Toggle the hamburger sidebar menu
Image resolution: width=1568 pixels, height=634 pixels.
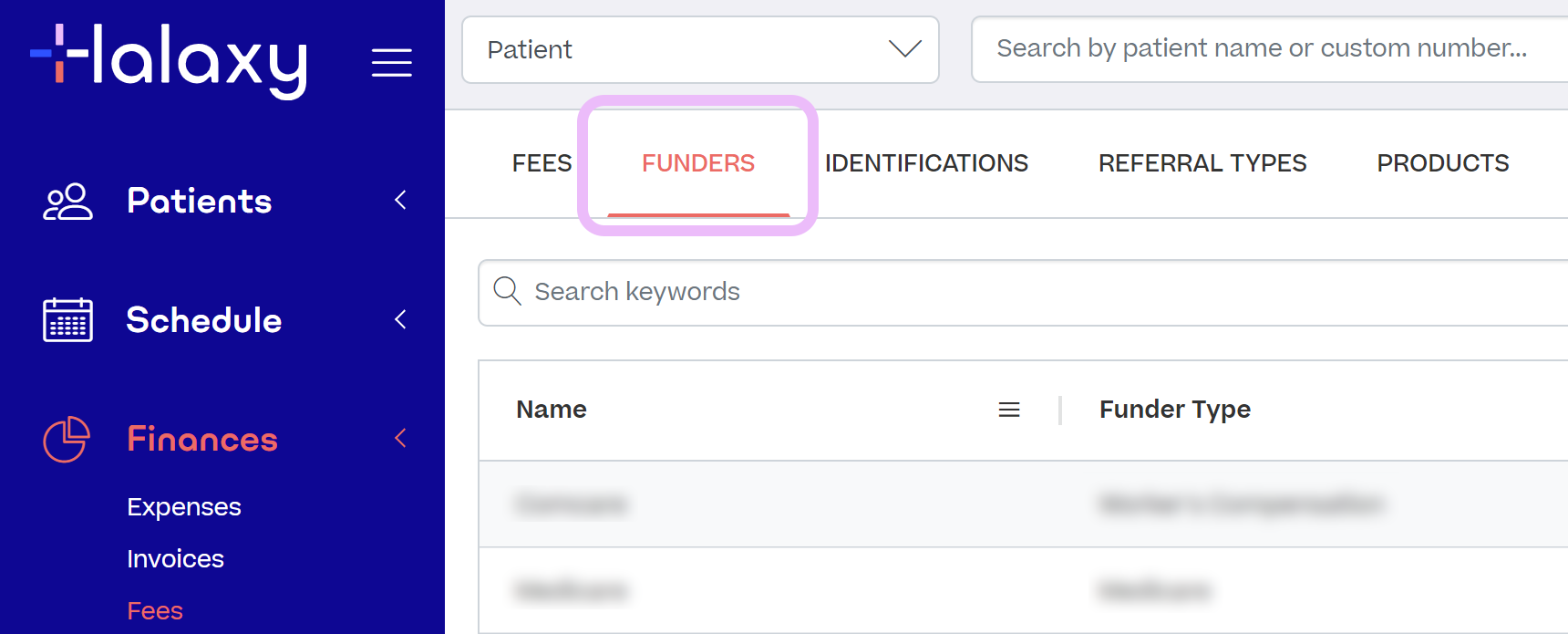tap(391, 62)
